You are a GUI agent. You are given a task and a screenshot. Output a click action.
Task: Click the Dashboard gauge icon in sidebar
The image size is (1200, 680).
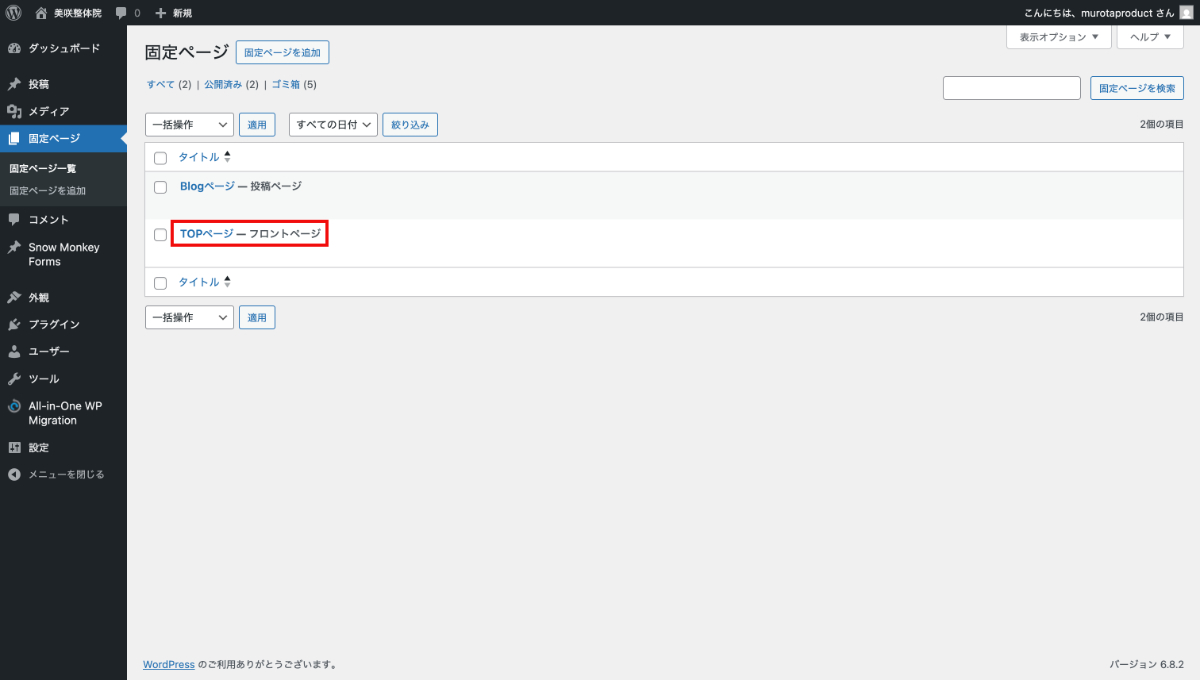point(14,48)
